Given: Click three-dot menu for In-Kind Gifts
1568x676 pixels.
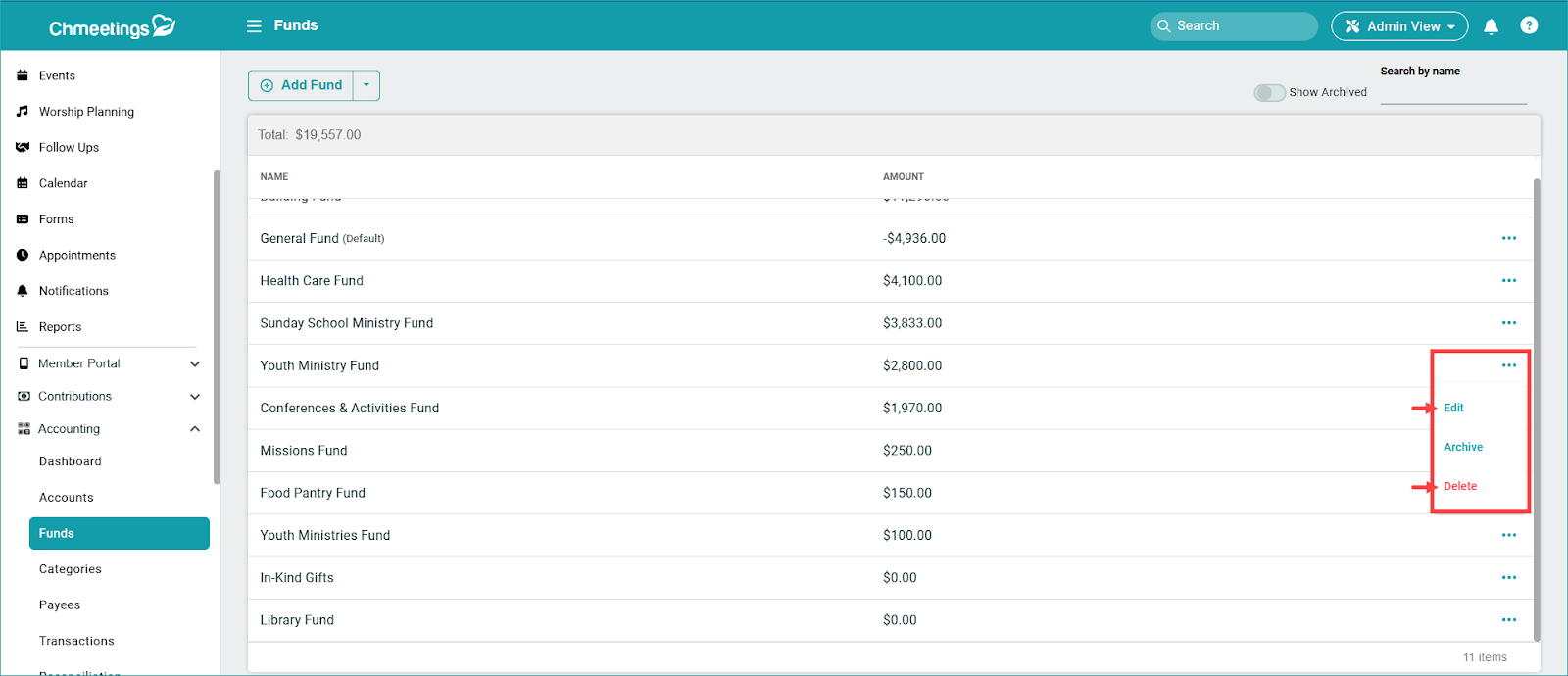Looking at the screenshot, I should click(x=1508, y=578).
